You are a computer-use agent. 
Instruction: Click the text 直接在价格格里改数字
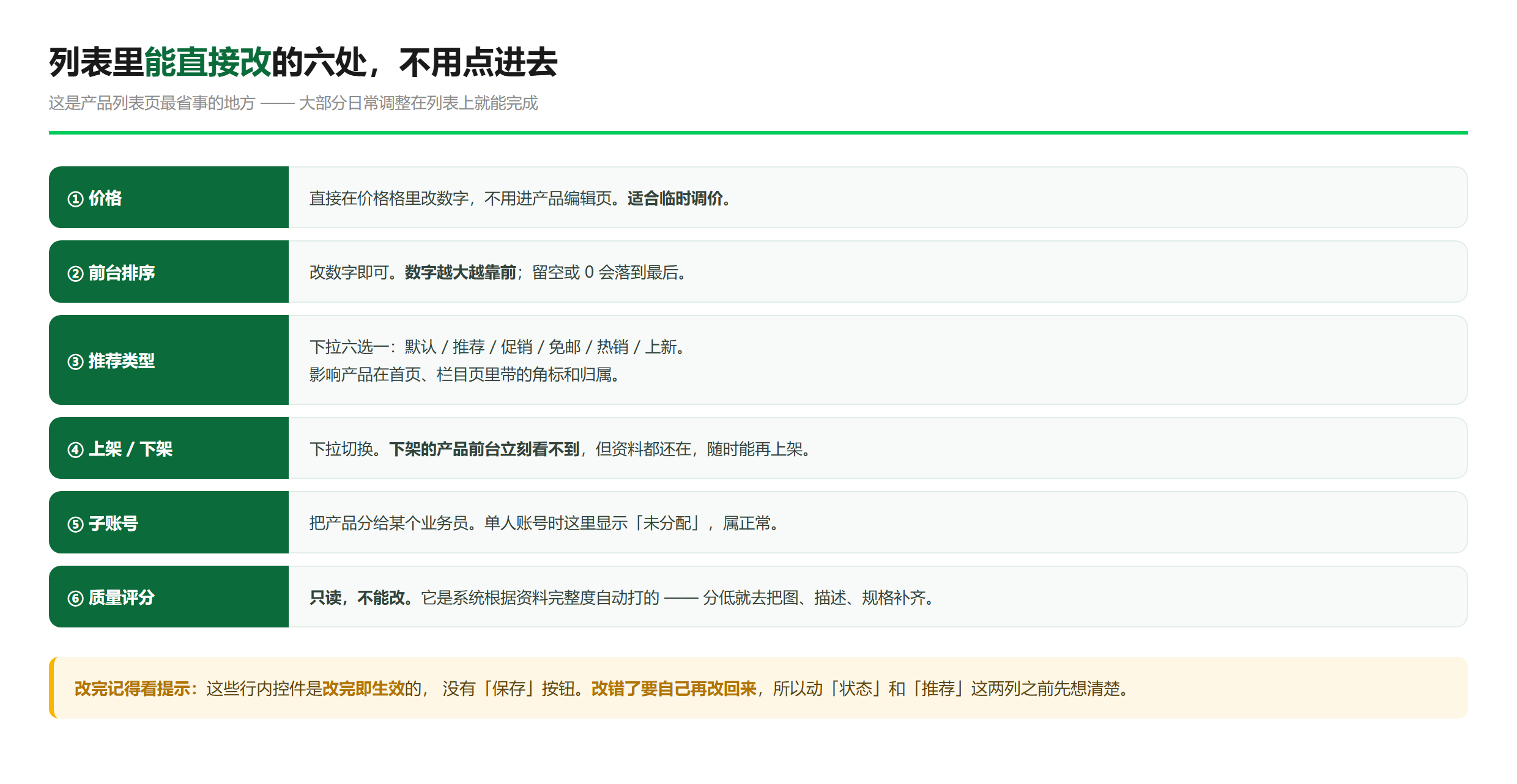(x=389, y=198)
